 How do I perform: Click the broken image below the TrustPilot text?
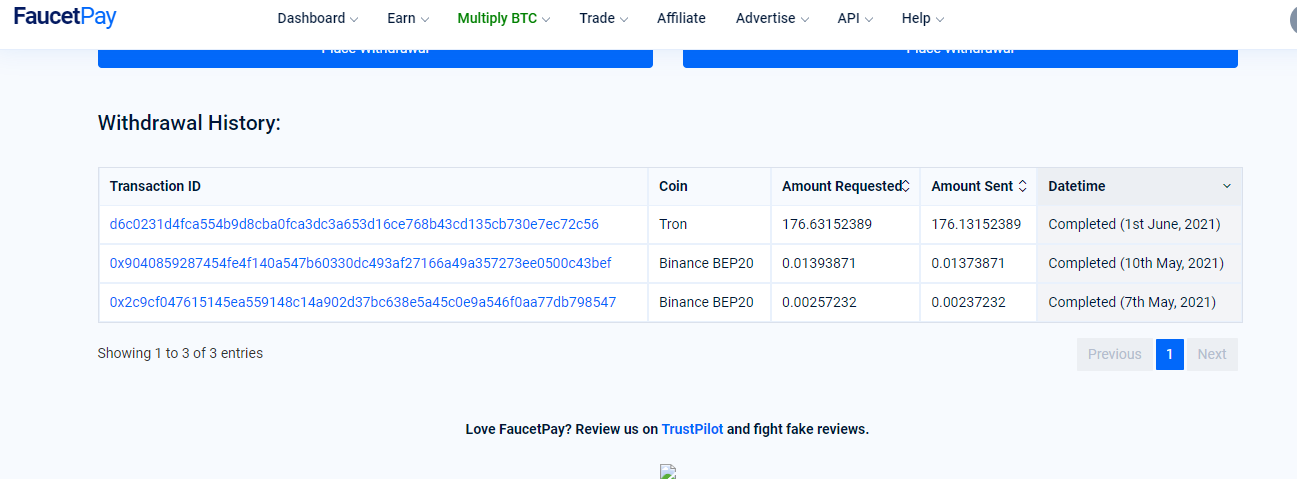(x=668, y=472)
